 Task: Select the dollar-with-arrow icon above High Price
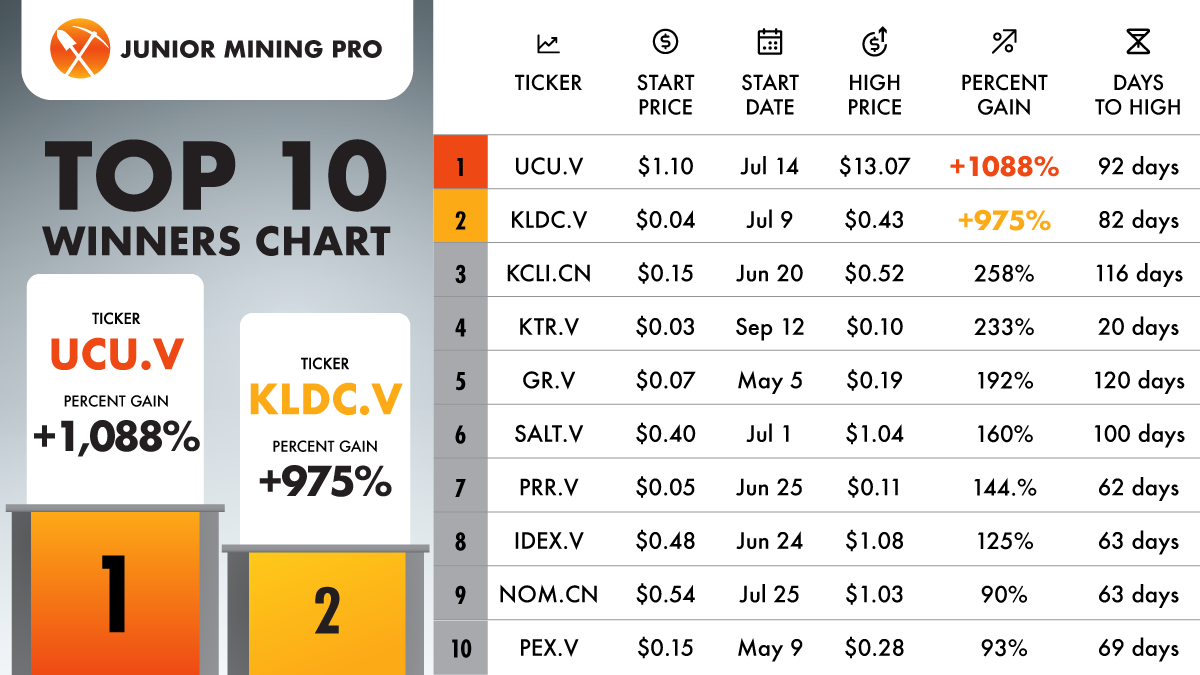[875, 42]
